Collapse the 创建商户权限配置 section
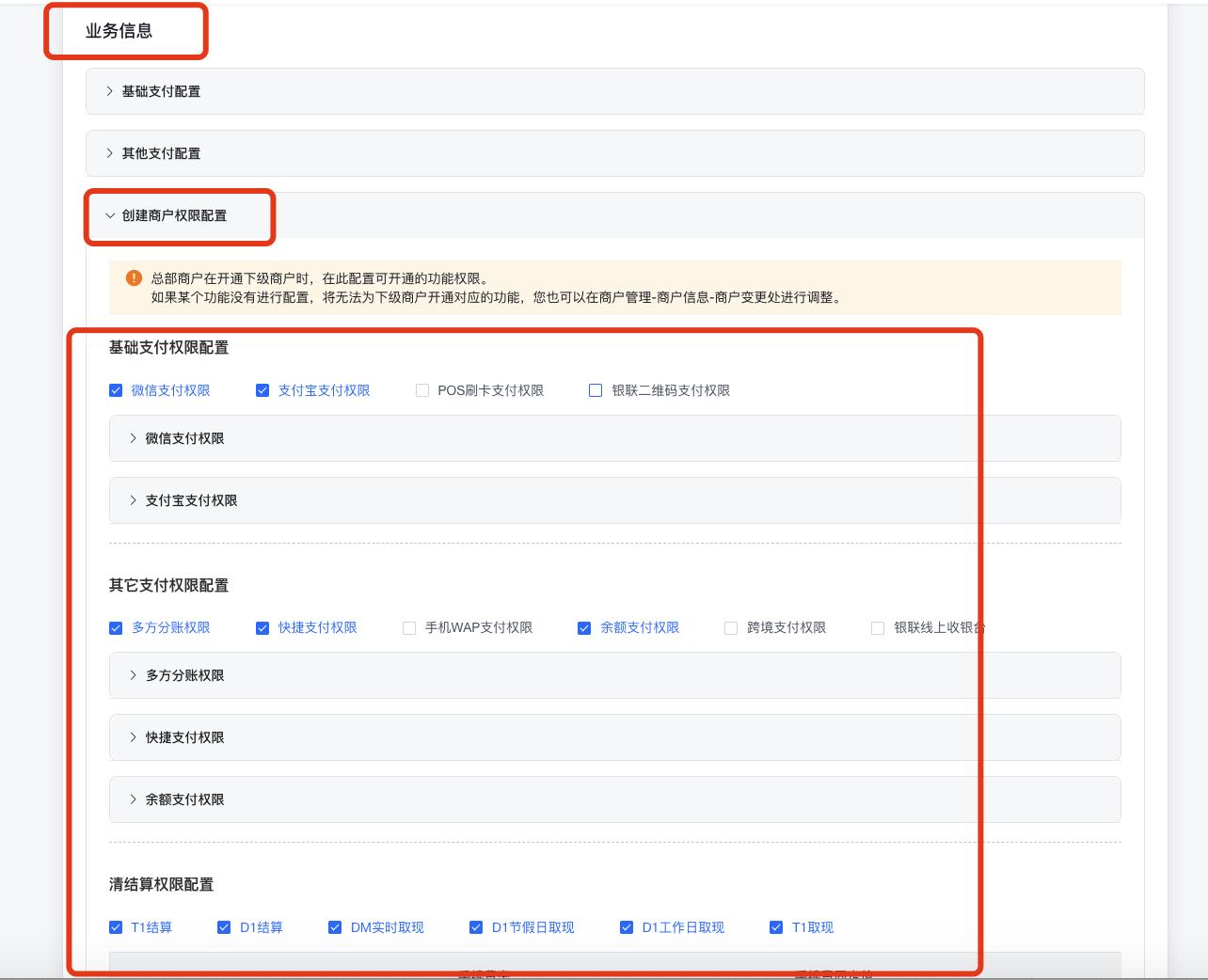The height and width of the screenshot is (980, 1208). pos(110,215)
